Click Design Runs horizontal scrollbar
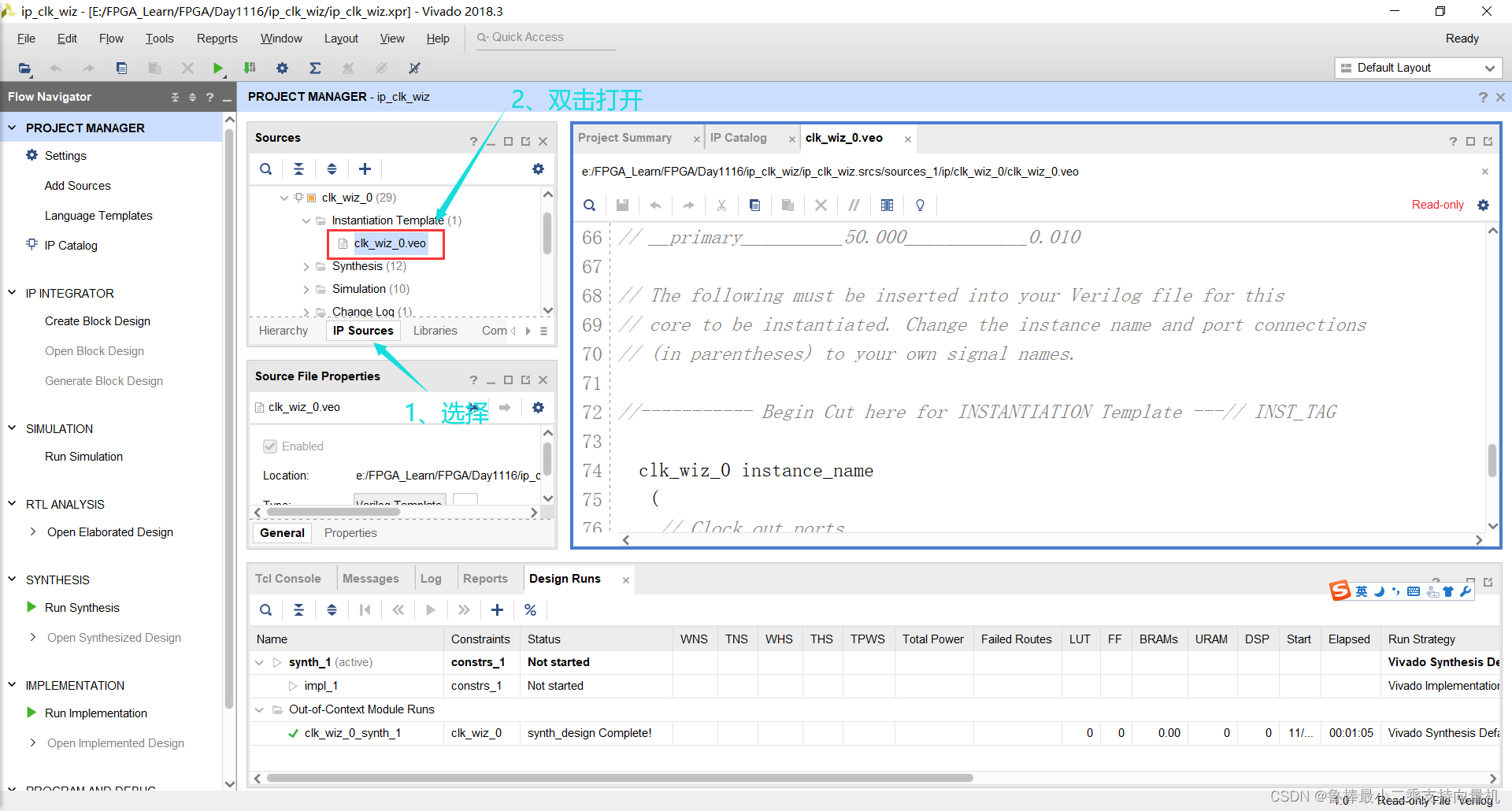1512x811 pixels. tap(620, 778)
